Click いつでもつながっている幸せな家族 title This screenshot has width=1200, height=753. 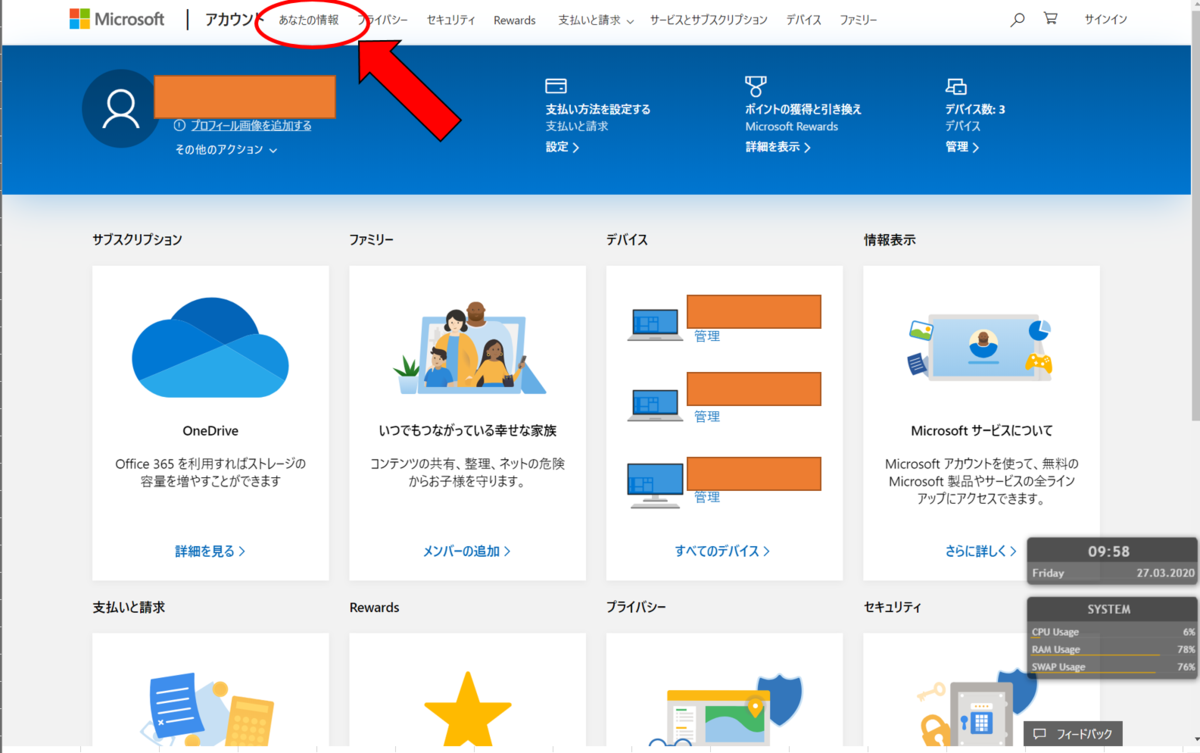tap(467, 431)
